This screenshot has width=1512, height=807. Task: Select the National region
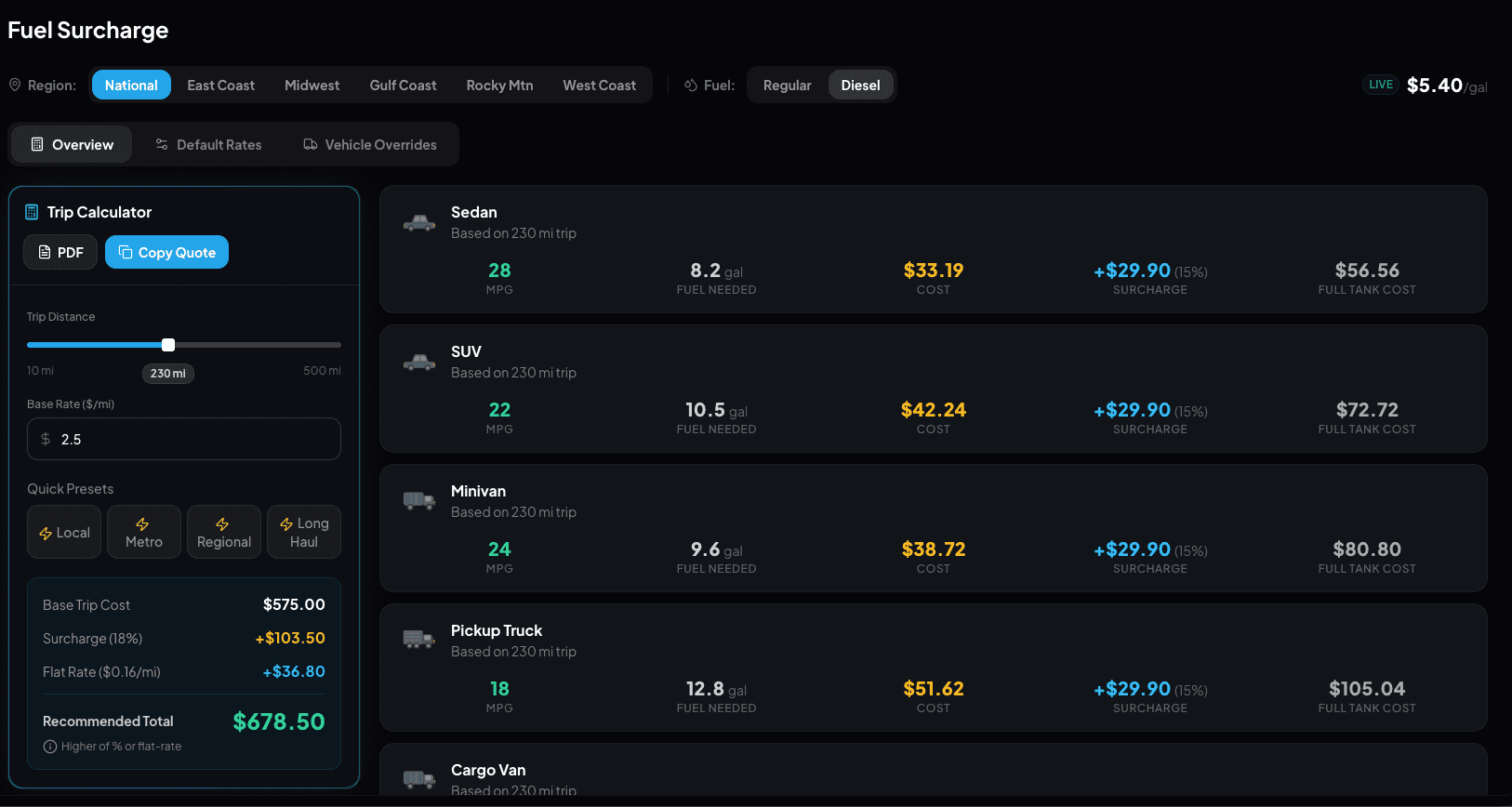tap(131, 85)
